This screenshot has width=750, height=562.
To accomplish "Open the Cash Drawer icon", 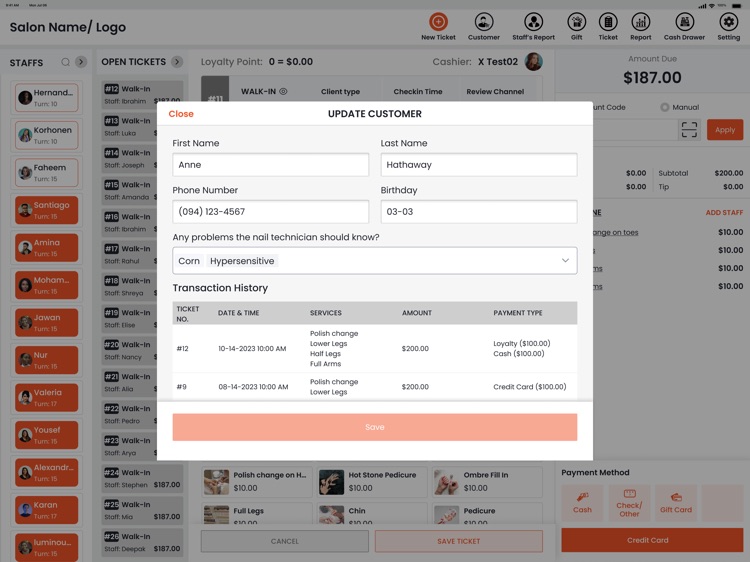I will (x=684, y=27).
